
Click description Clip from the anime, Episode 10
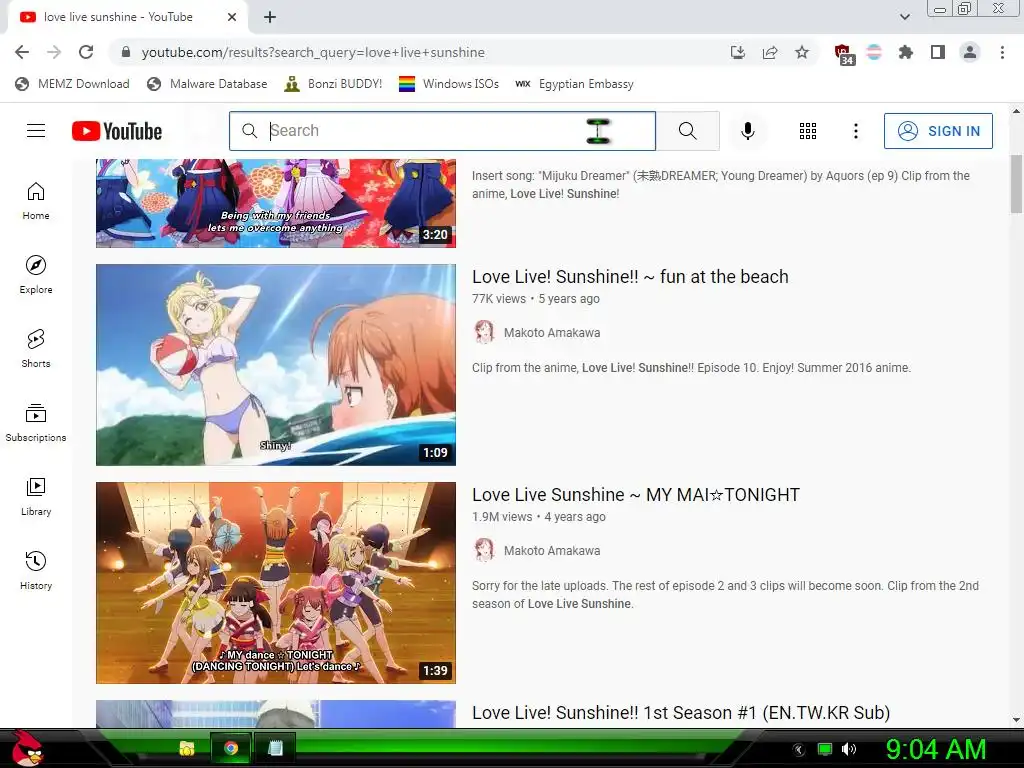pos(691,368)
